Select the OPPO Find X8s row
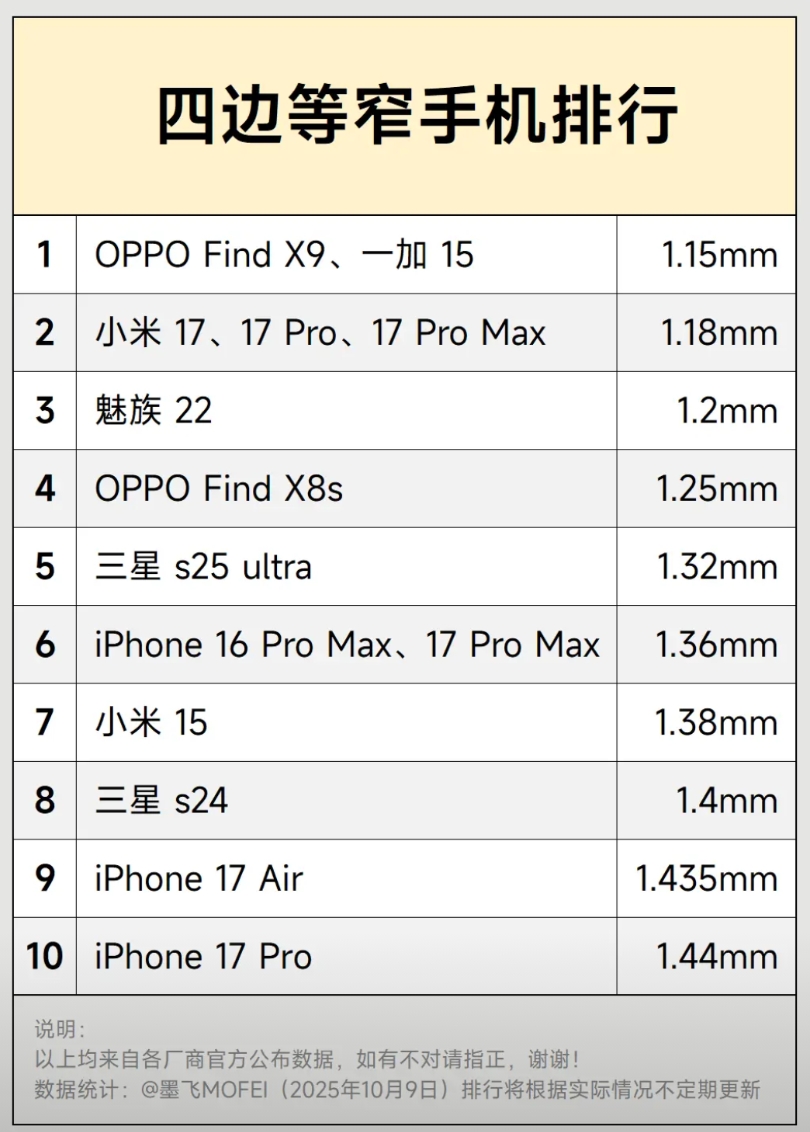810x1132 pixels. (x=219, y=489)
